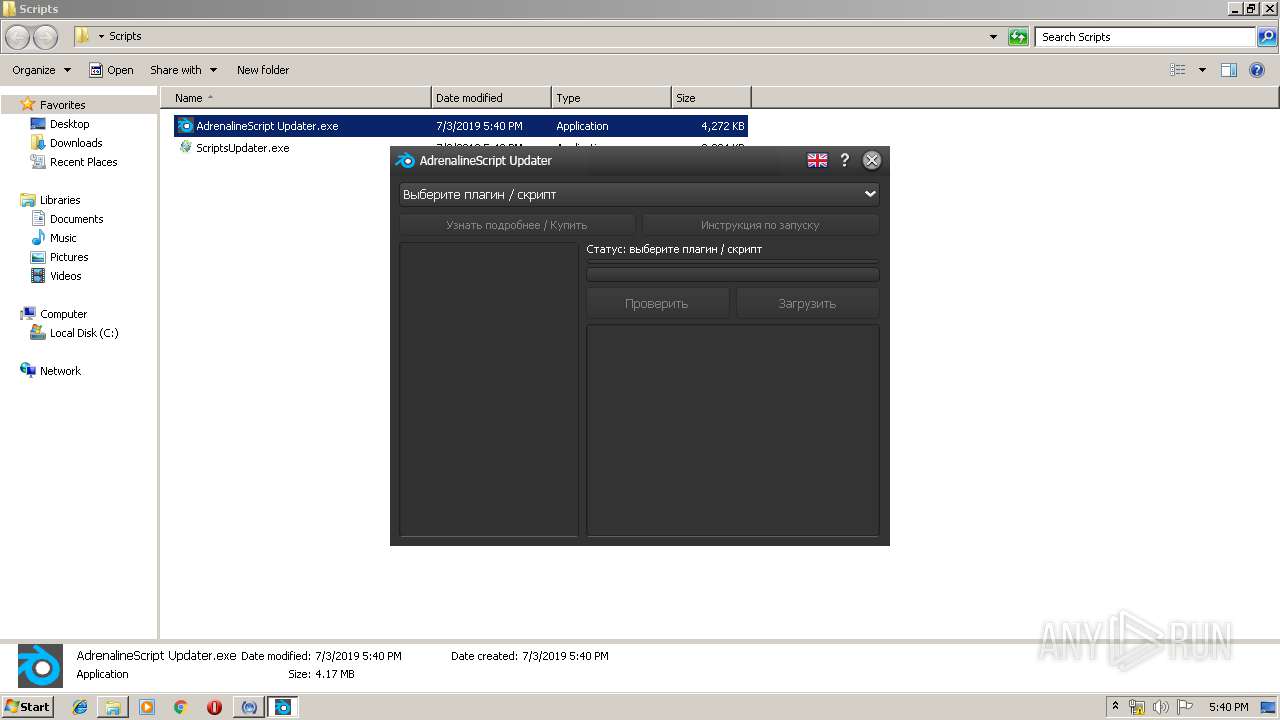Show hidden system tray icons

(x=1115, y=707)
